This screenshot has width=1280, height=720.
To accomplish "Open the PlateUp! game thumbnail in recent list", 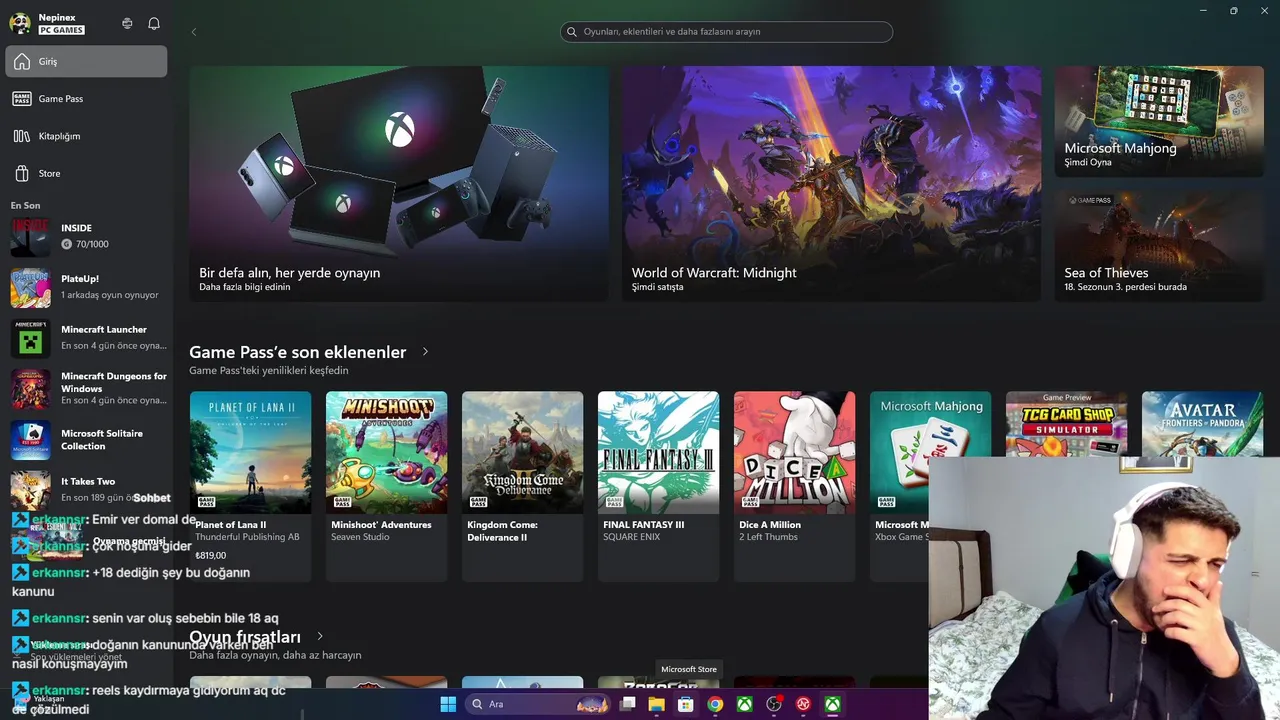I will (30, 288).
